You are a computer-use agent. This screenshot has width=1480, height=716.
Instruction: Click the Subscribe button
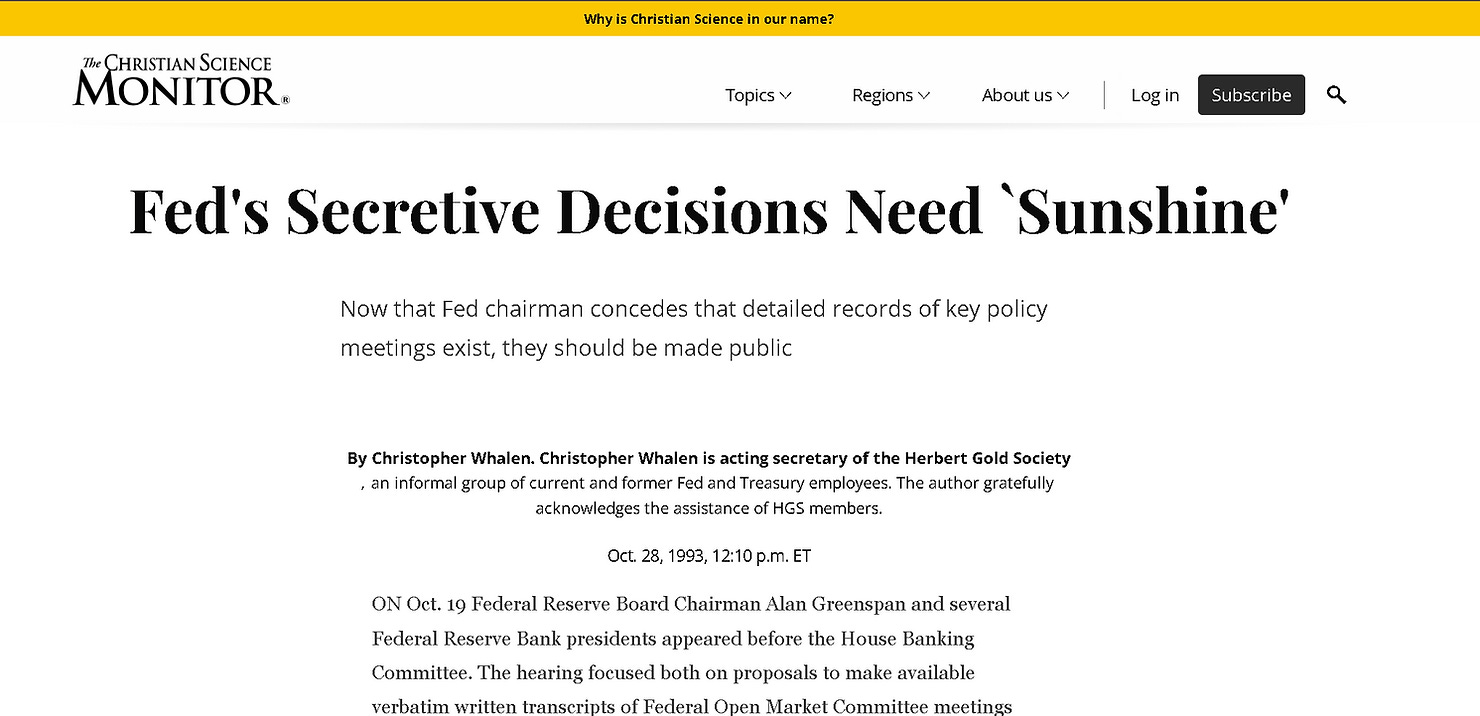tap(1251, 94)
